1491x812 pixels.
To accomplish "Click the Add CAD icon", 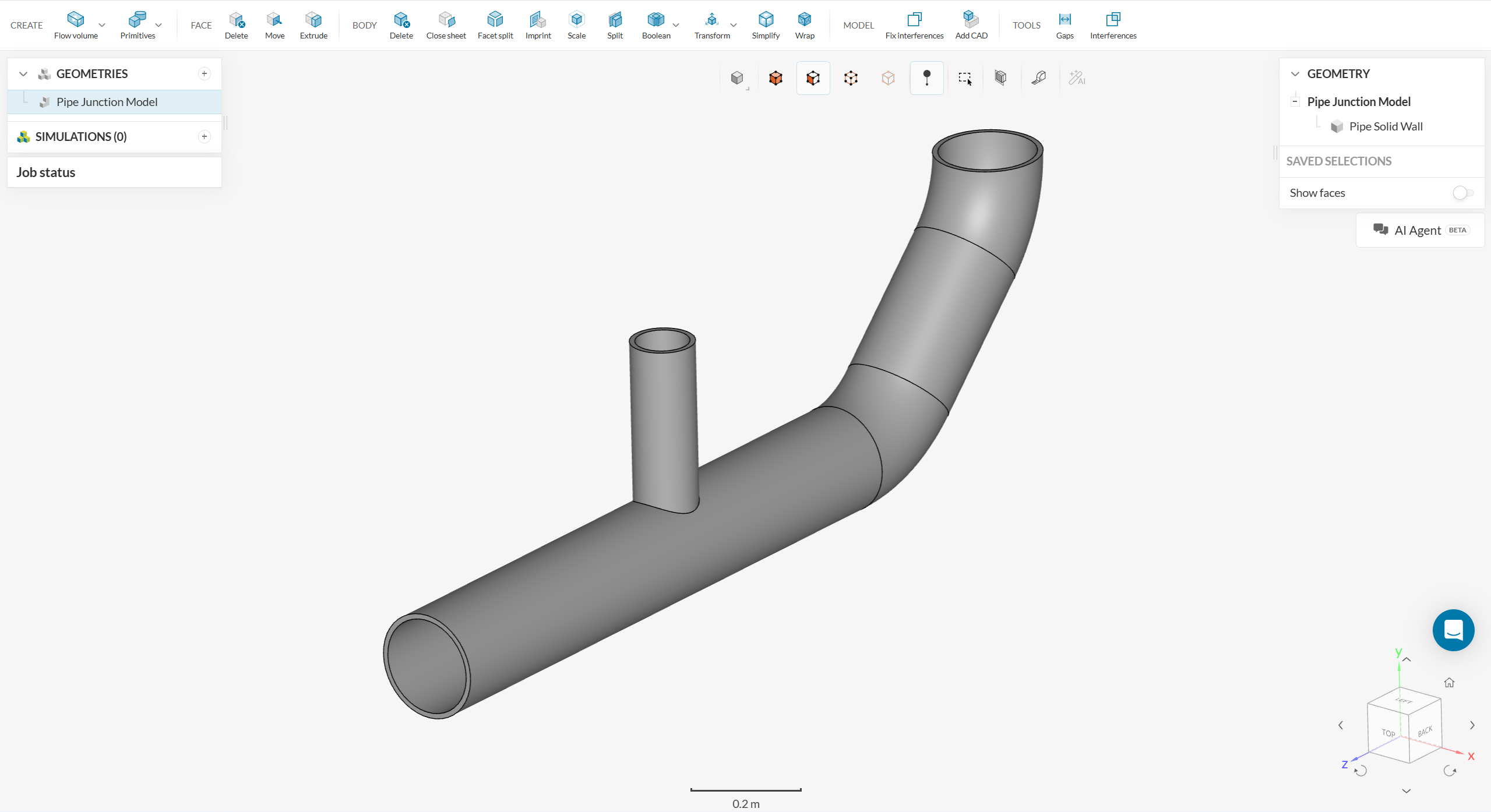I will click(971, 19).
